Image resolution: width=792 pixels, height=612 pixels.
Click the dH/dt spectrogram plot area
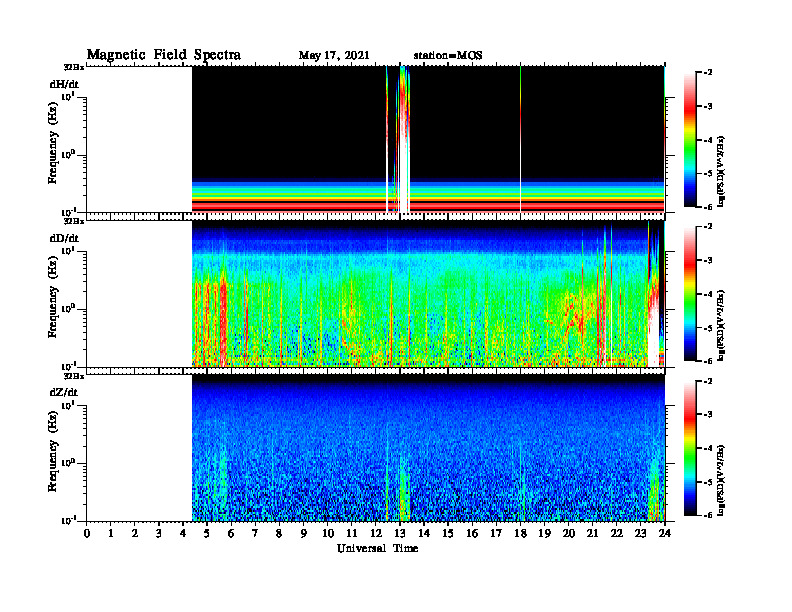pyautogui.click(x=428, y=139)
